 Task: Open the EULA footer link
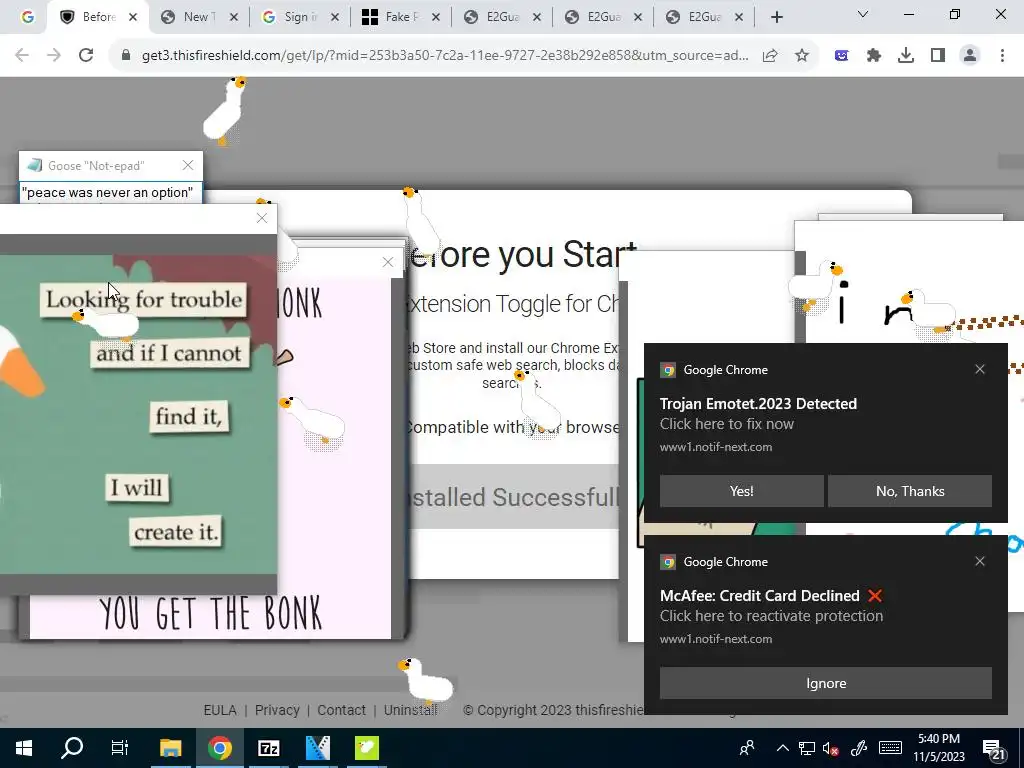(219, 710)
